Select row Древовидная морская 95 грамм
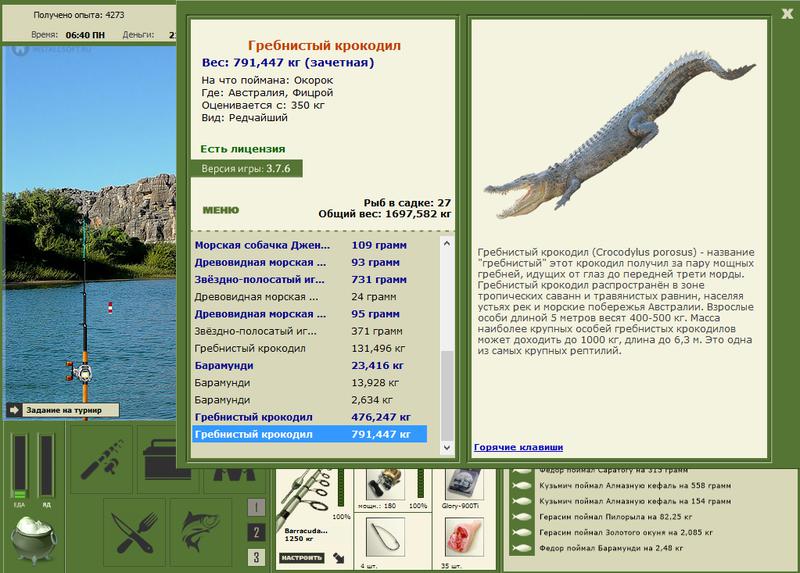Viewport: 800px width, 573px height. 310,314
